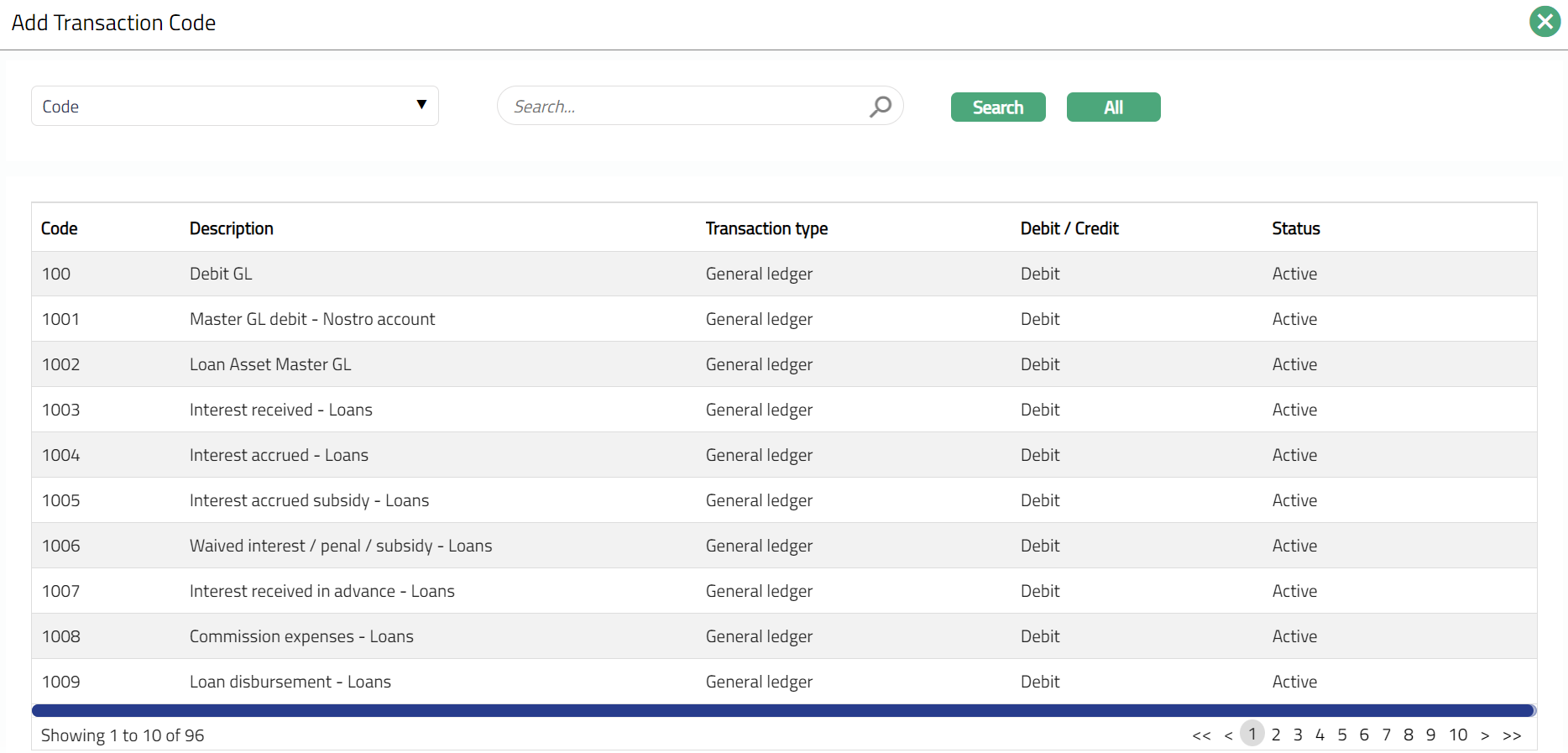Click the Transaction type column header
The height and width of the screenshot is (753, 1568).
click(766, 228)
